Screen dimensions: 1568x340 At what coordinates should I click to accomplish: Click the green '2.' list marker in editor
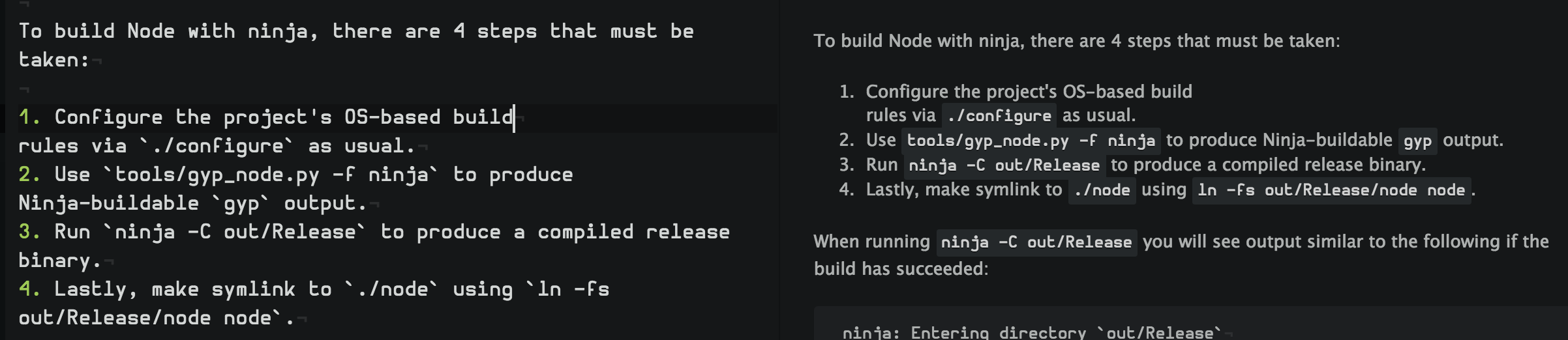coord(30,175)
